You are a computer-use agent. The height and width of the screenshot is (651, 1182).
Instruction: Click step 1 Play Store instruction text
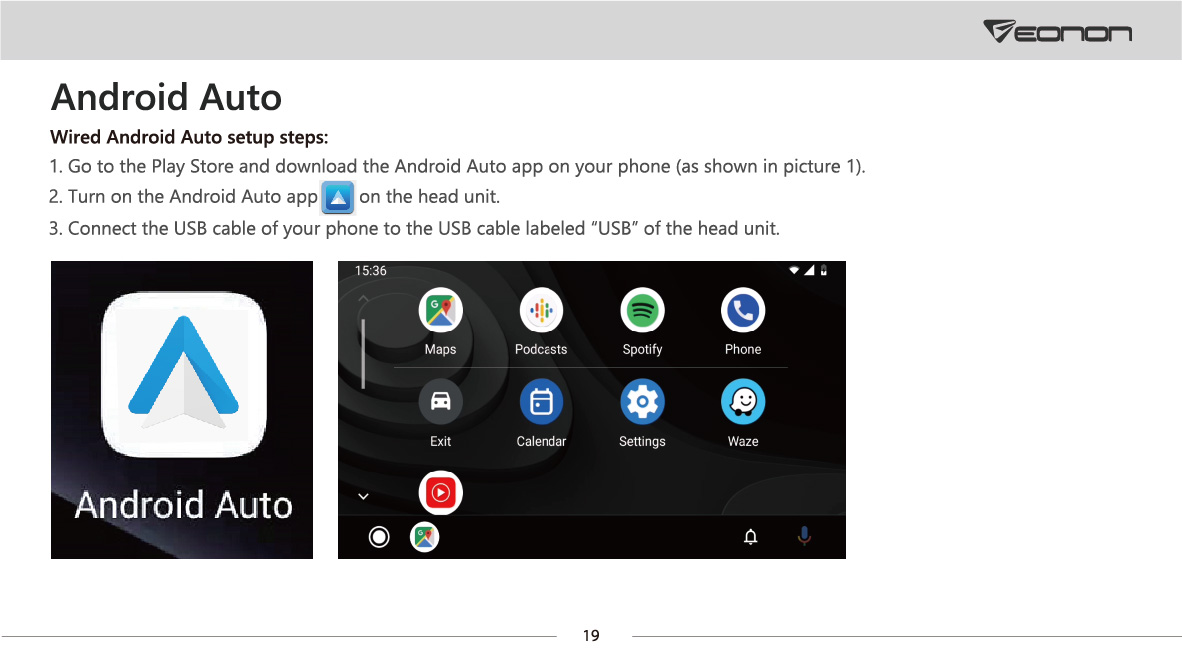(x=458, y=167)
